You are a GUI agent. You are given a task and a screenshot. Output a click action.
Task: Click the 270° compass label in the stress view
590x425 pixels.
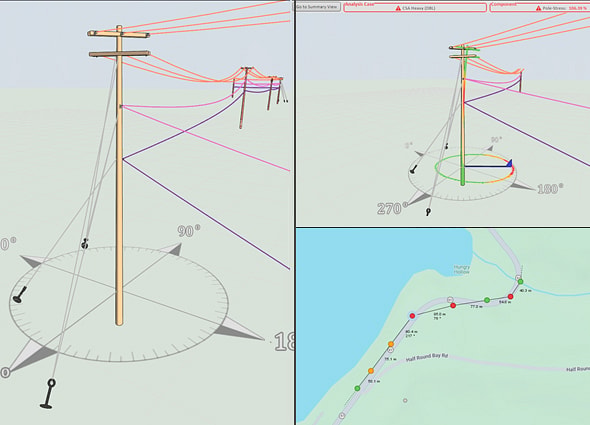(x=392, y=208)
